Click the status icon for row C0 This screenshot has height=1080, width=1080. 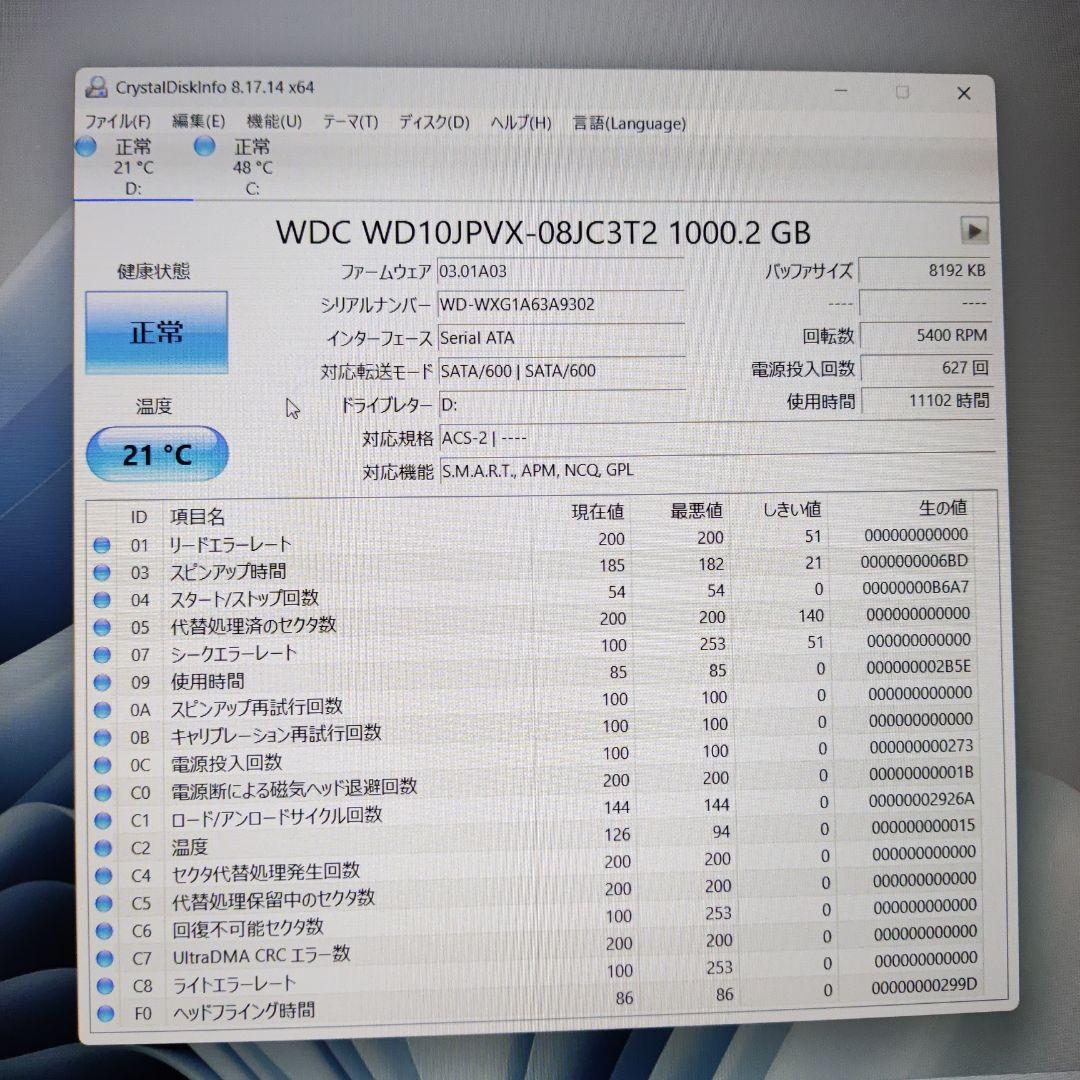point(103,793)
